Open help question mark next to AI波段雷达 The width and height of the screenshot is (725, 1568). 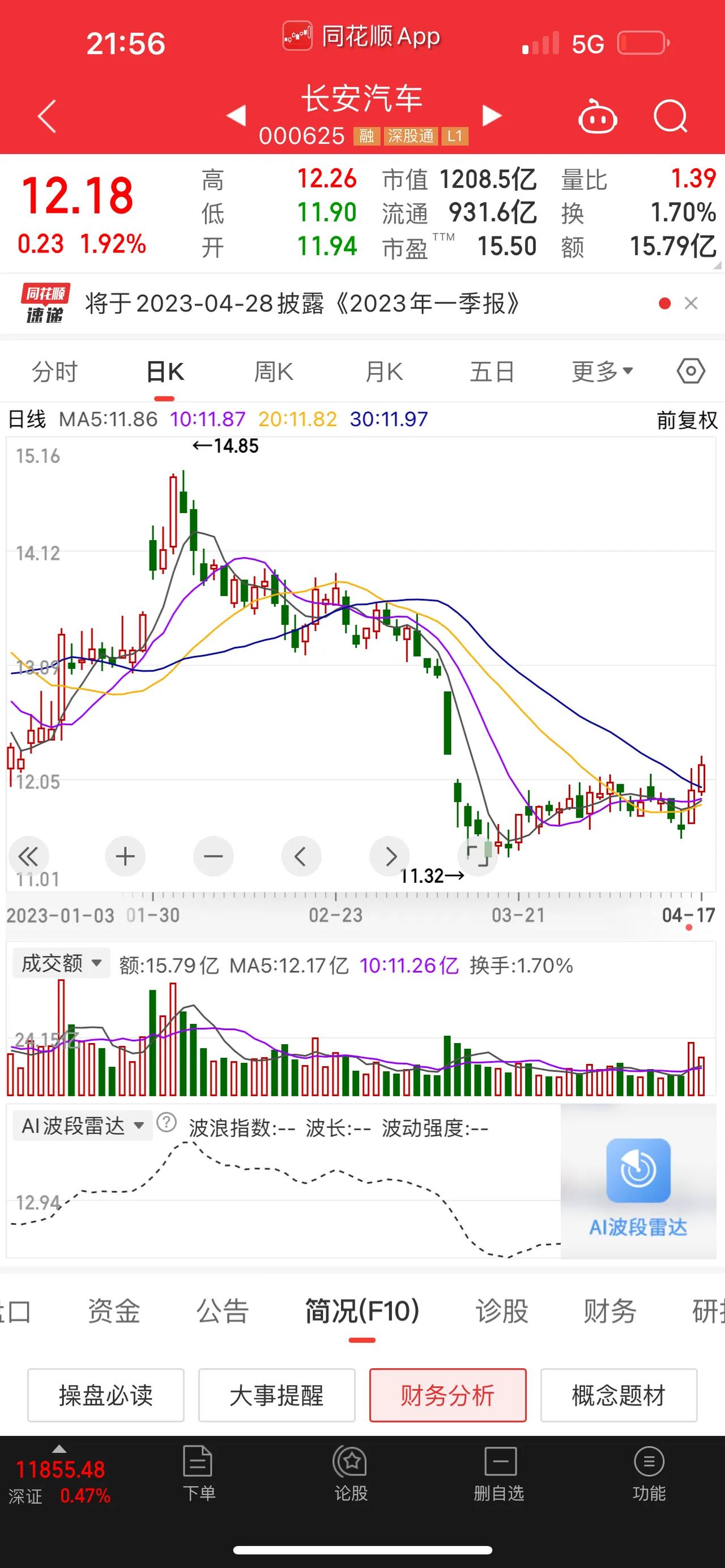tap(166, 1122)
